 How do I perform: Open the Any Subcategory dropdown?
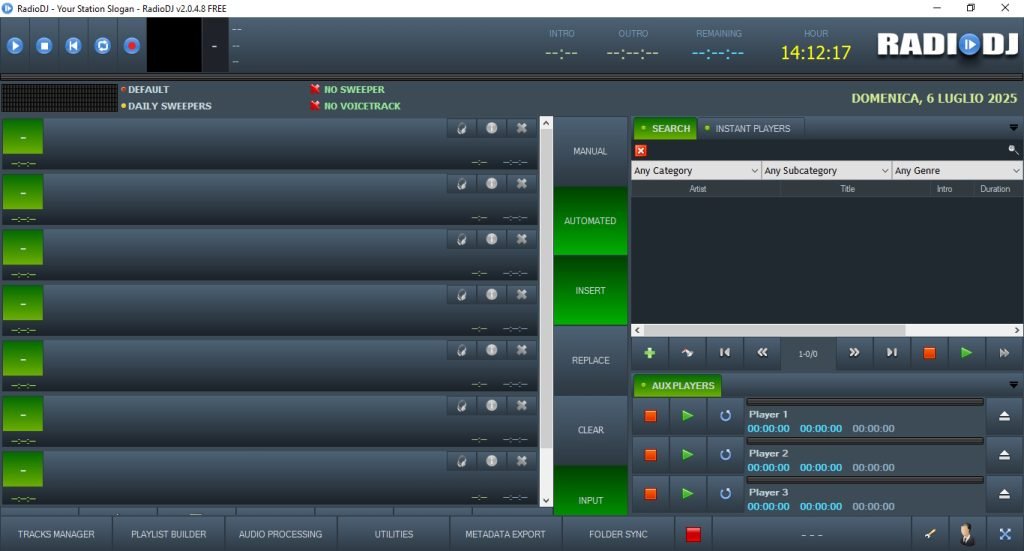[x=826, y=171]
